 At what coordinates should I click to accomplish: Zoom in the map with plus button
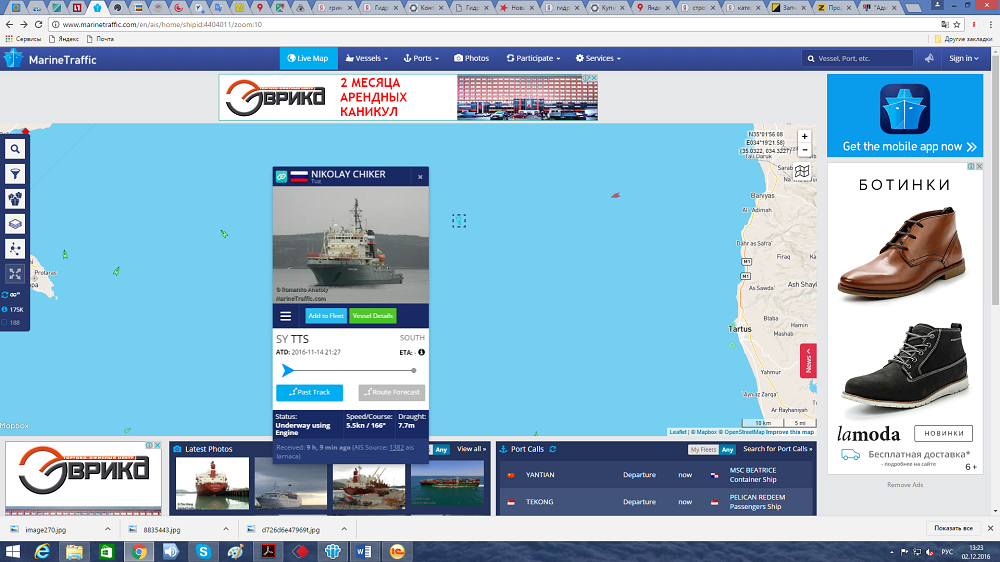[x=804, y=137]
